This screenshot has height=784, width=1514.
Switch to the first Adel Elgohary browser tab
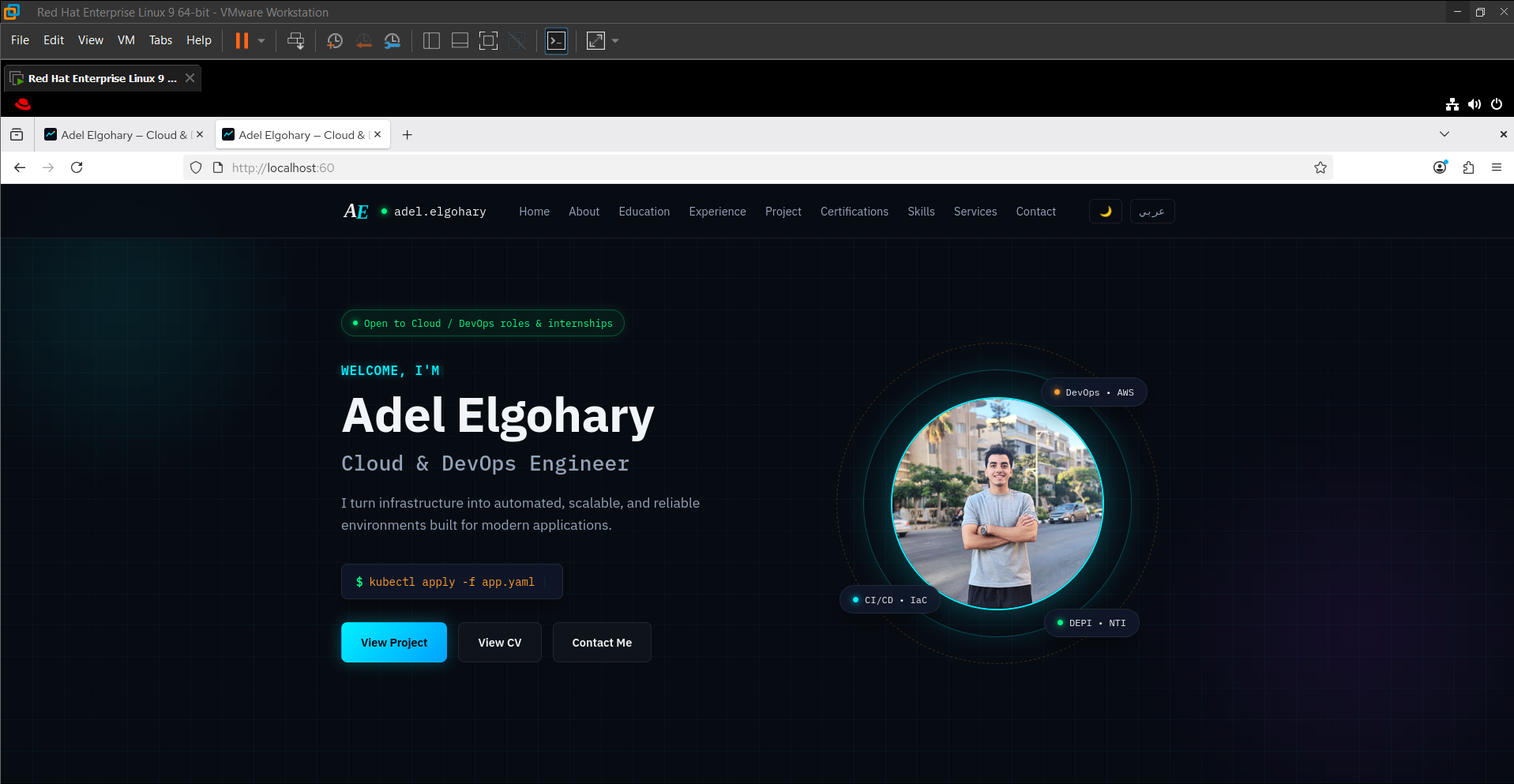click(x=124, y=135)
